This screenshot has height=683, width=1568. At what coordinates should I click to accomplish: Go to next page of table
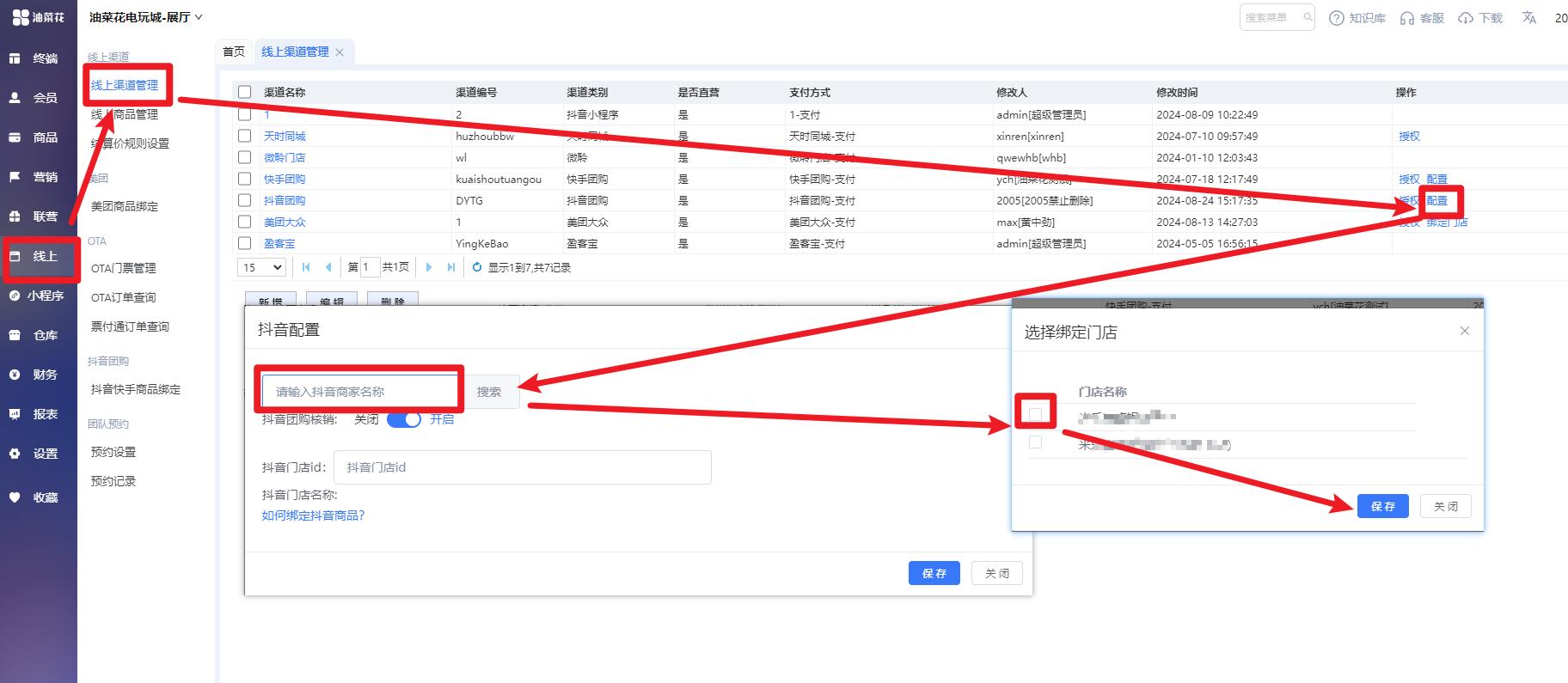429,267
